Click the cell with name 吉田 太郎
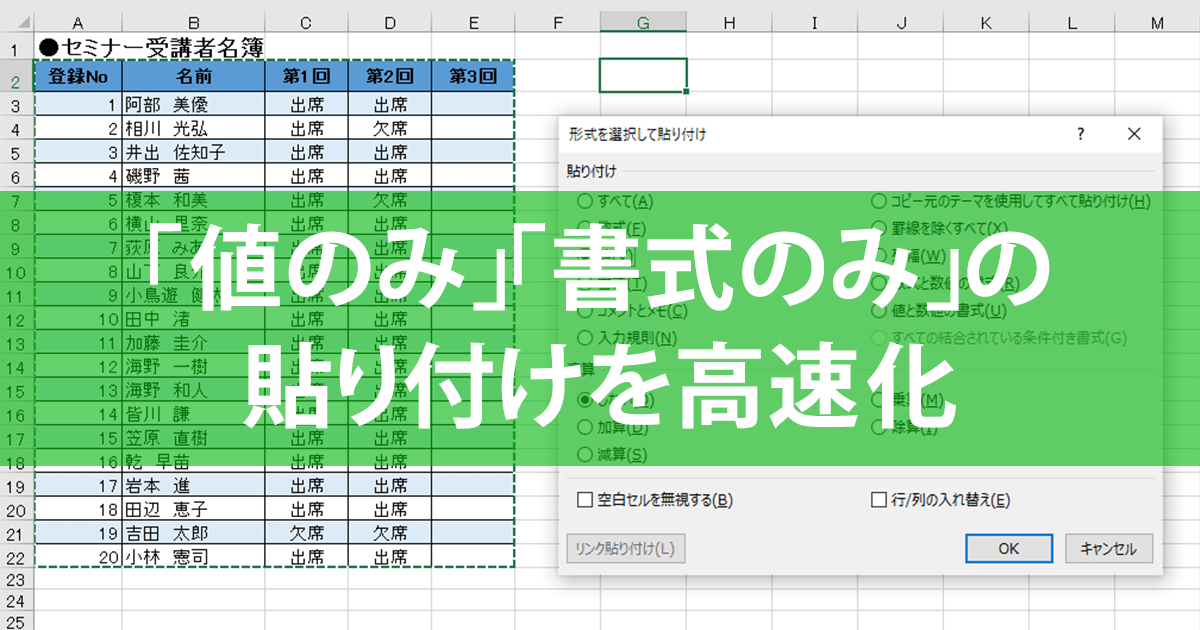 tap(194, 533)
